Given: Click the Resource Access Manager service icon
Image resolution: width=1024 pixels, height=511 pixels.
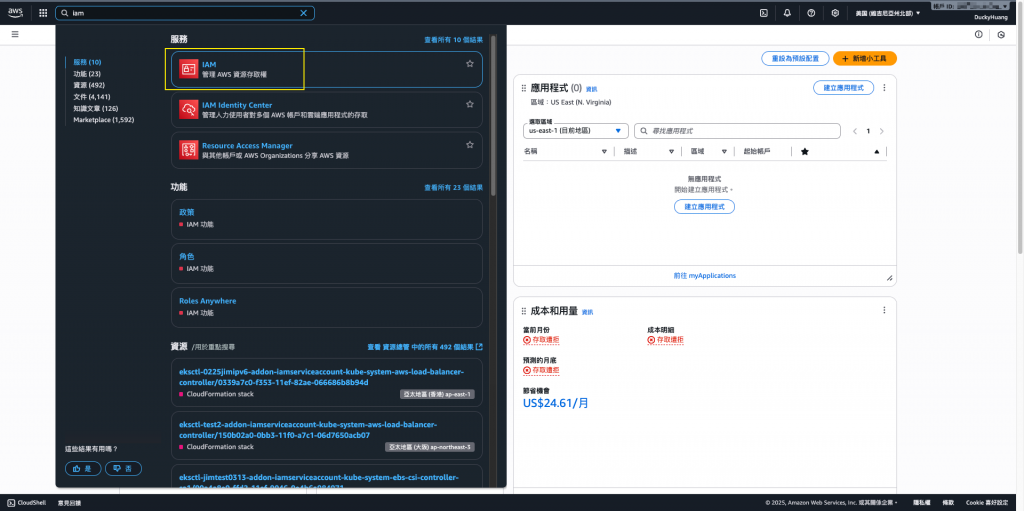Looking at the screenshot, I should click(189, 150).
